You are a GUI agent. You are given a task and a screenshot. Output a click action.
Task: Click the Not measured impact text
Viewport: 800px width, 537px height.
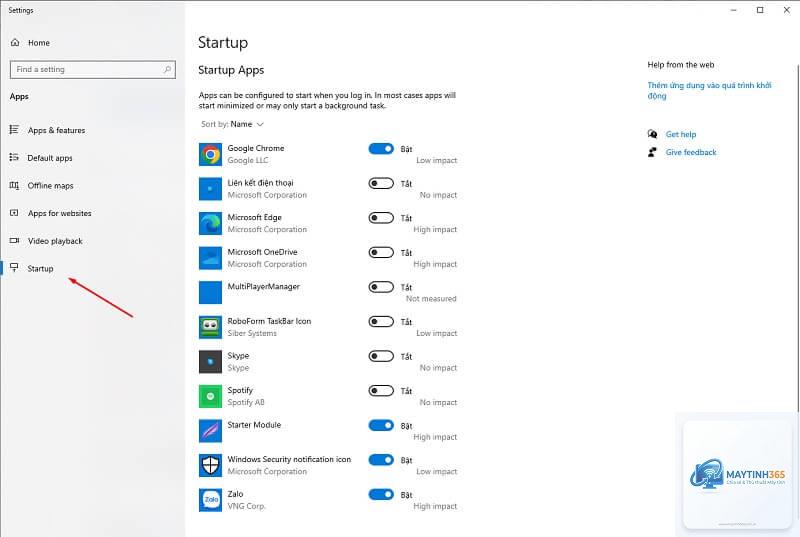point(431,298)
